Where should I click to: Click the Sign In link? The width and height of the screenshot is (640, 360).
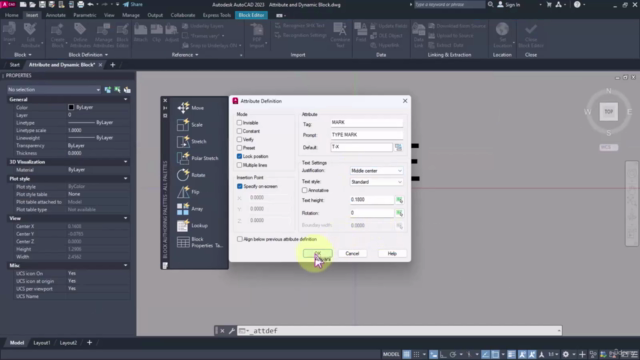(x=509, y=4)
